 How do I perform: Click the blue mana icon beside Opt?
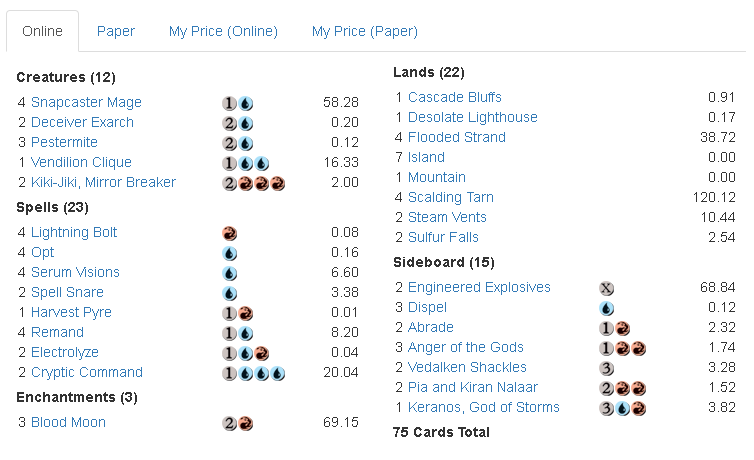pyautogui.click(x=229, y=252)
